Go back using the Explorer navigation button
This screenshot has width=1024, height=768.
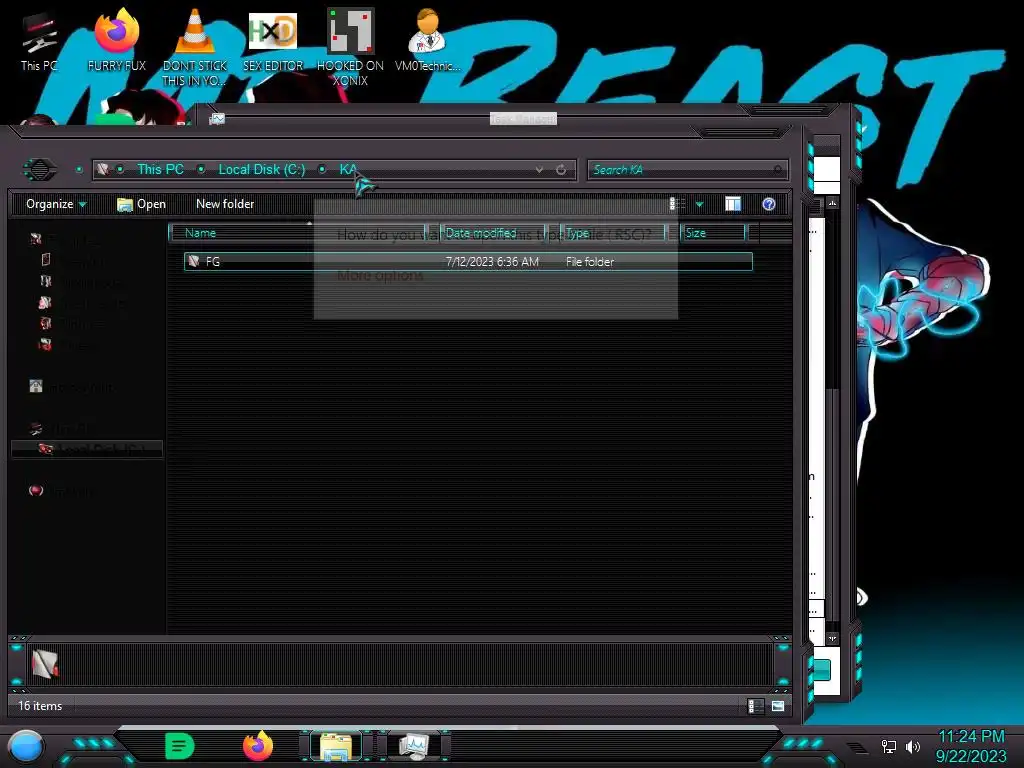click(40, 170)
